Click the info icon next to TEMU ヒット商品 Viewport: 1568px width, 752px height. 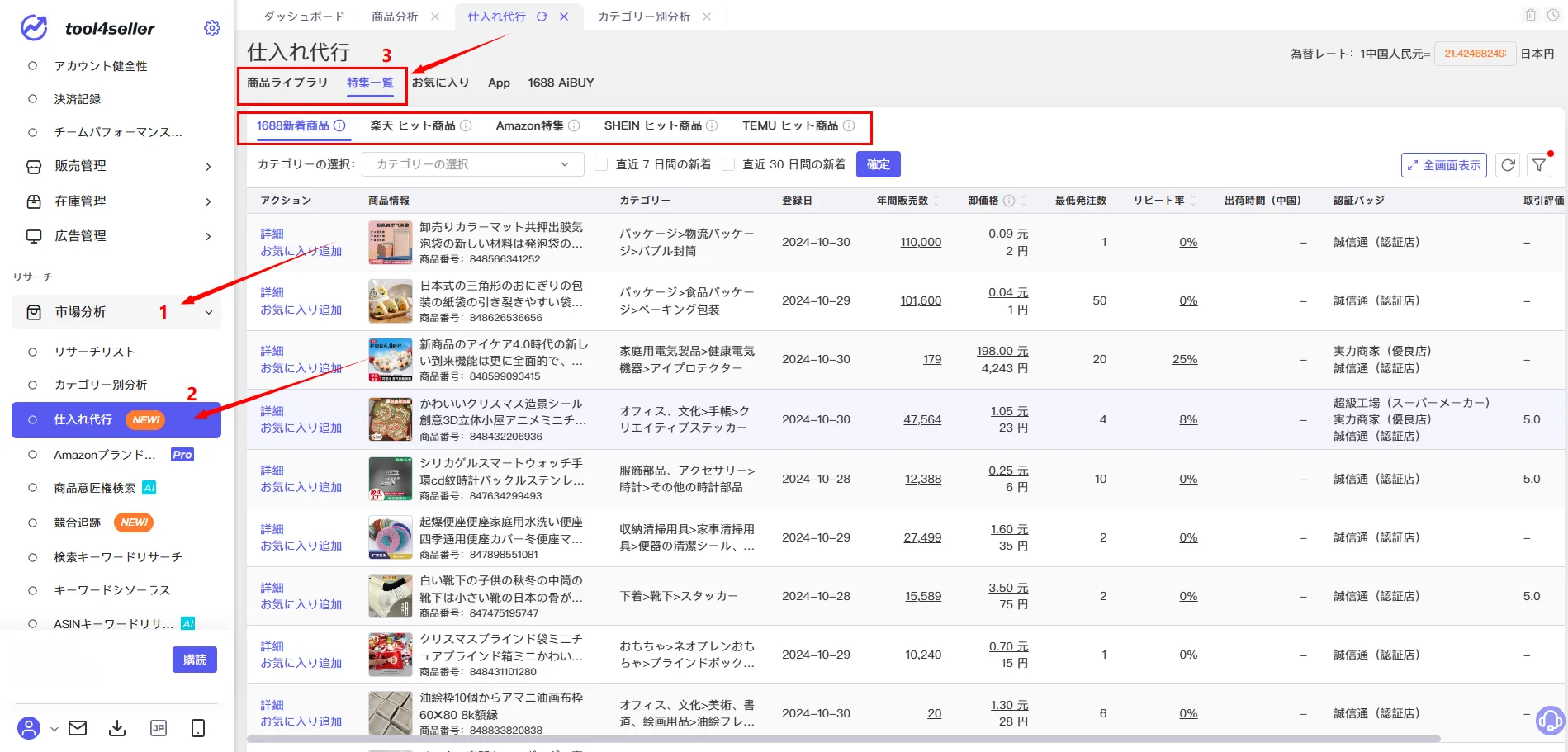click(x=849, y=125)
